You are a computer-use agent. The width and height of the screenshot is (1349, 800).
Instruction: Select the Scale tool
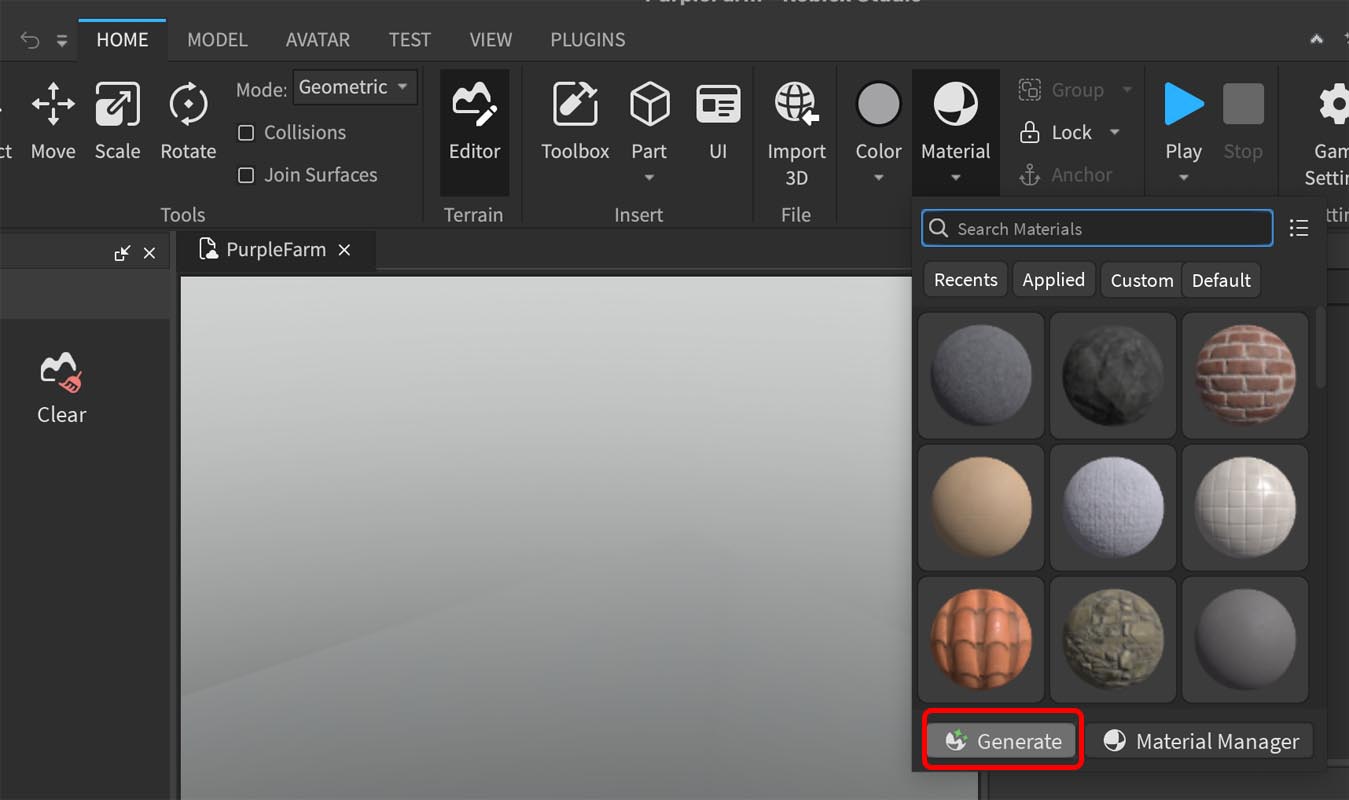tap(117, 122)
